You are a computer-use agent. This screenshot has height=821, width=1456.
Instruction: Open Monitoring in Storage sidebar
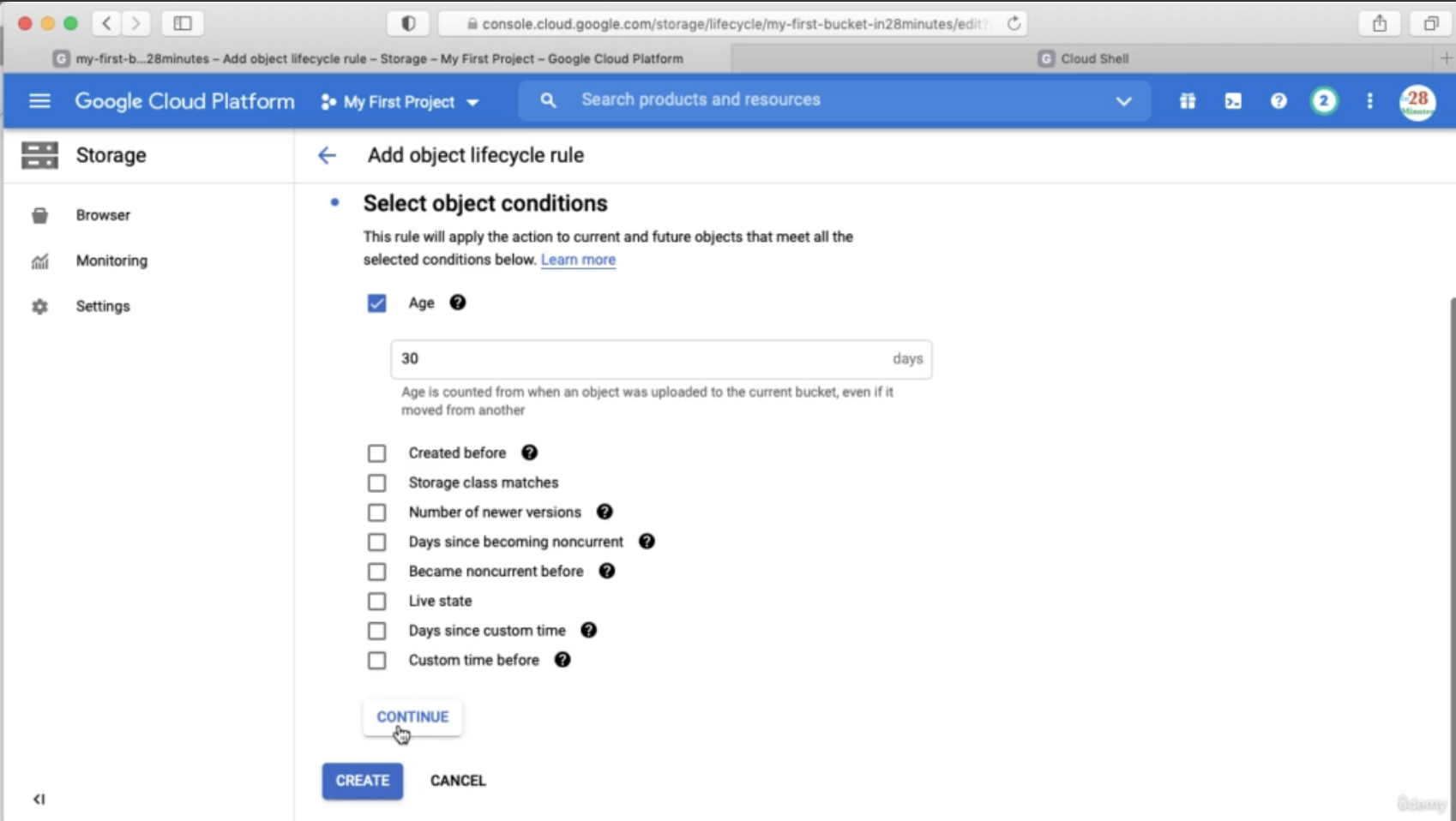click(111, 261)
